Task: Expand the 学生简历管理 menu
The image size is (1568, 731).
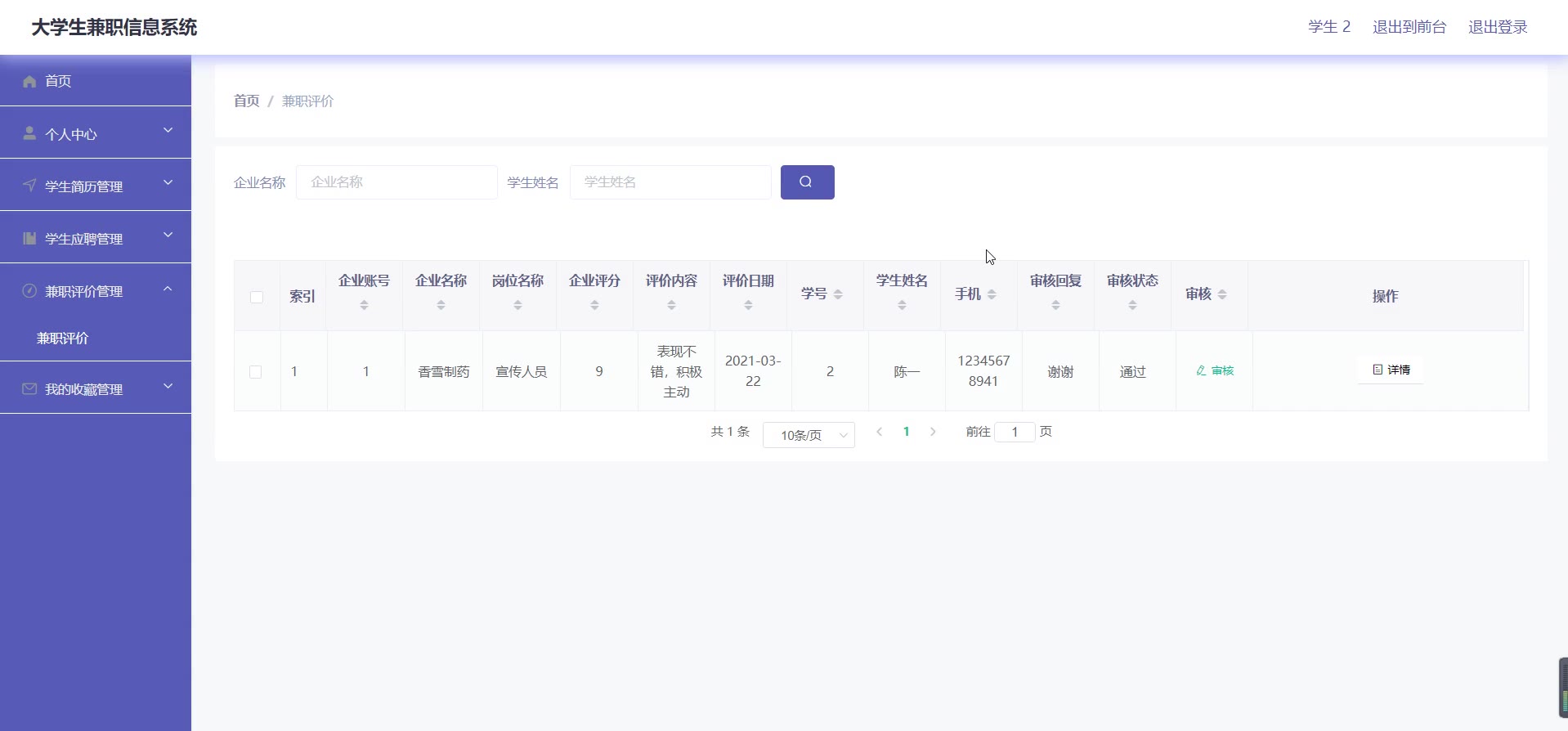Action: point(96,186)
